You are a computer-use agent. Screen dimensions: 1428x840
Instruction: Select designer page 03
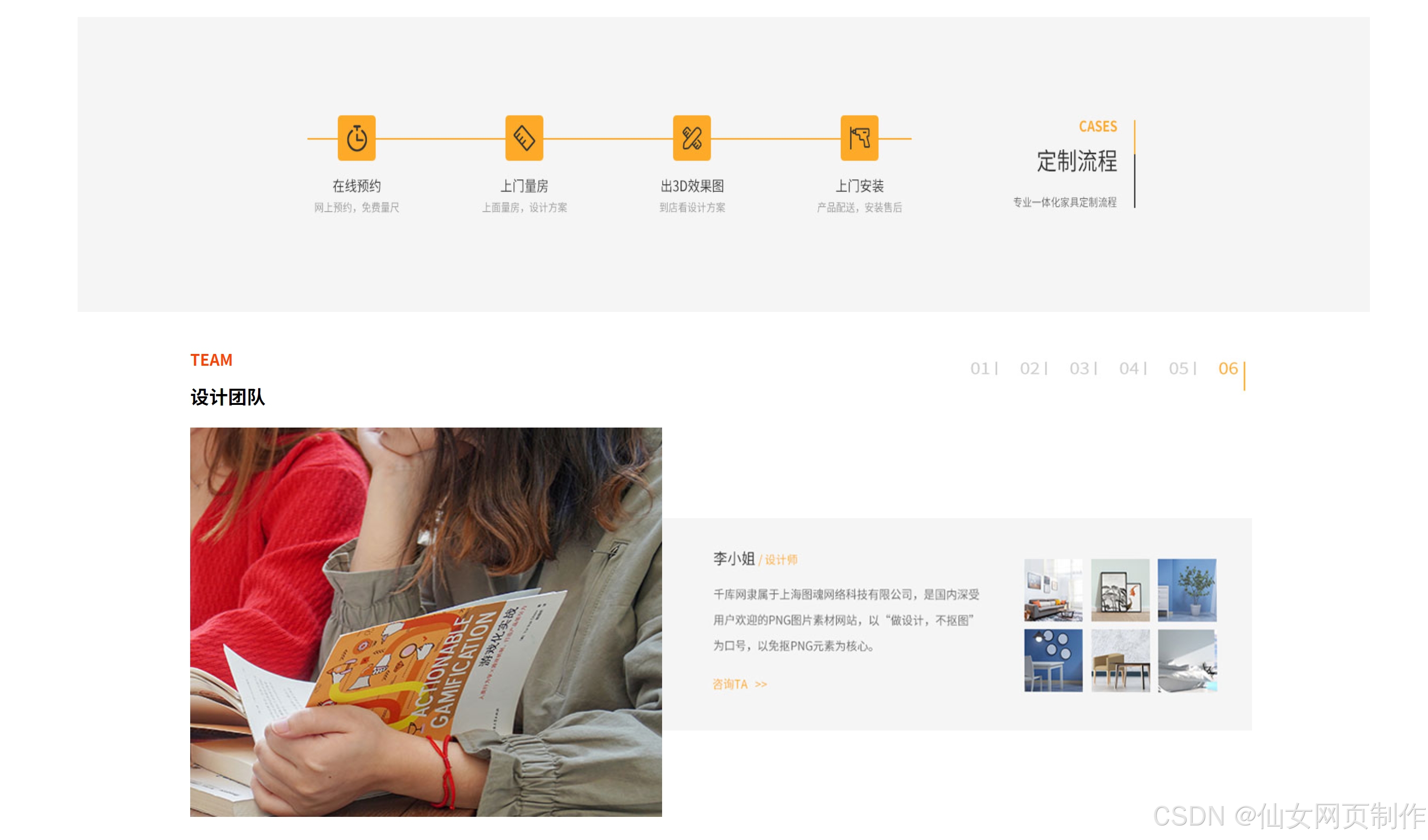tap(1080, 369)
